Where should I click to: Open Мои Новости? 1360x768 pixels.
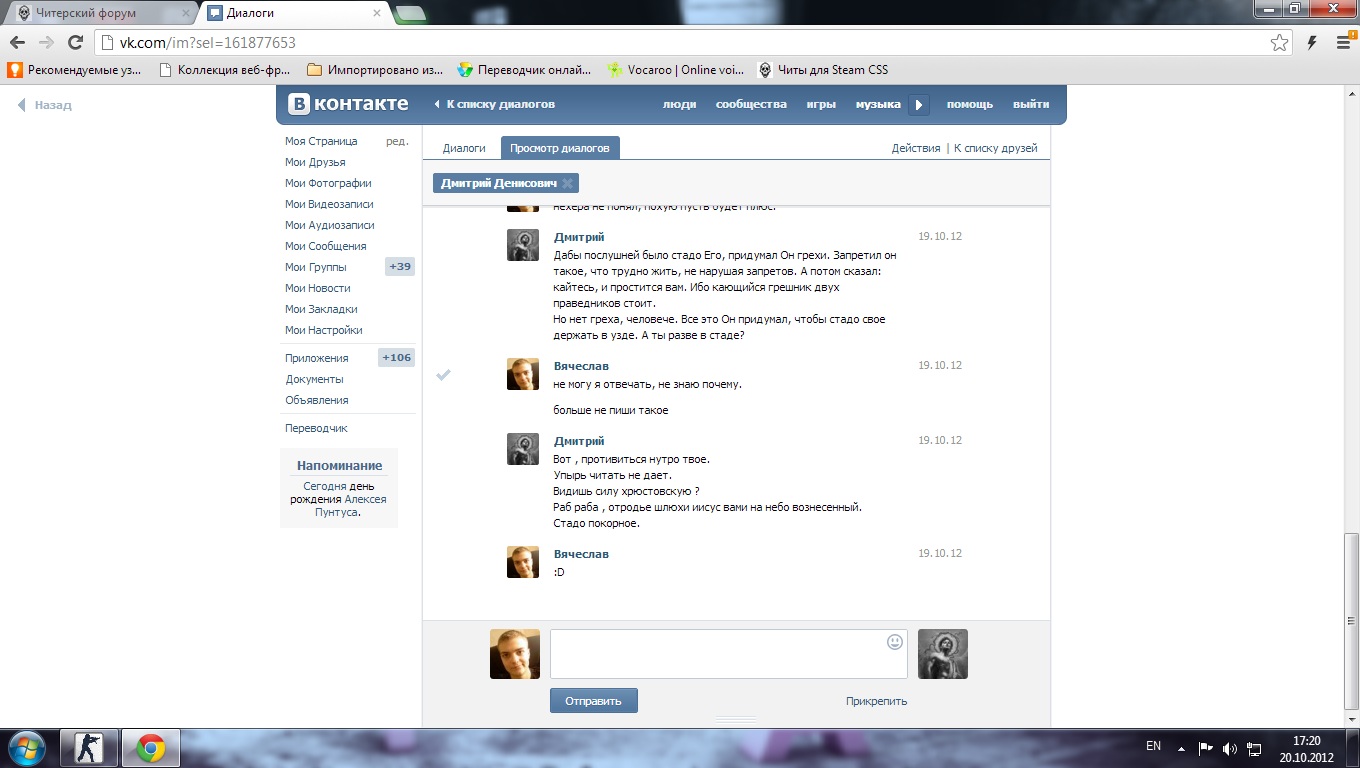317,288
